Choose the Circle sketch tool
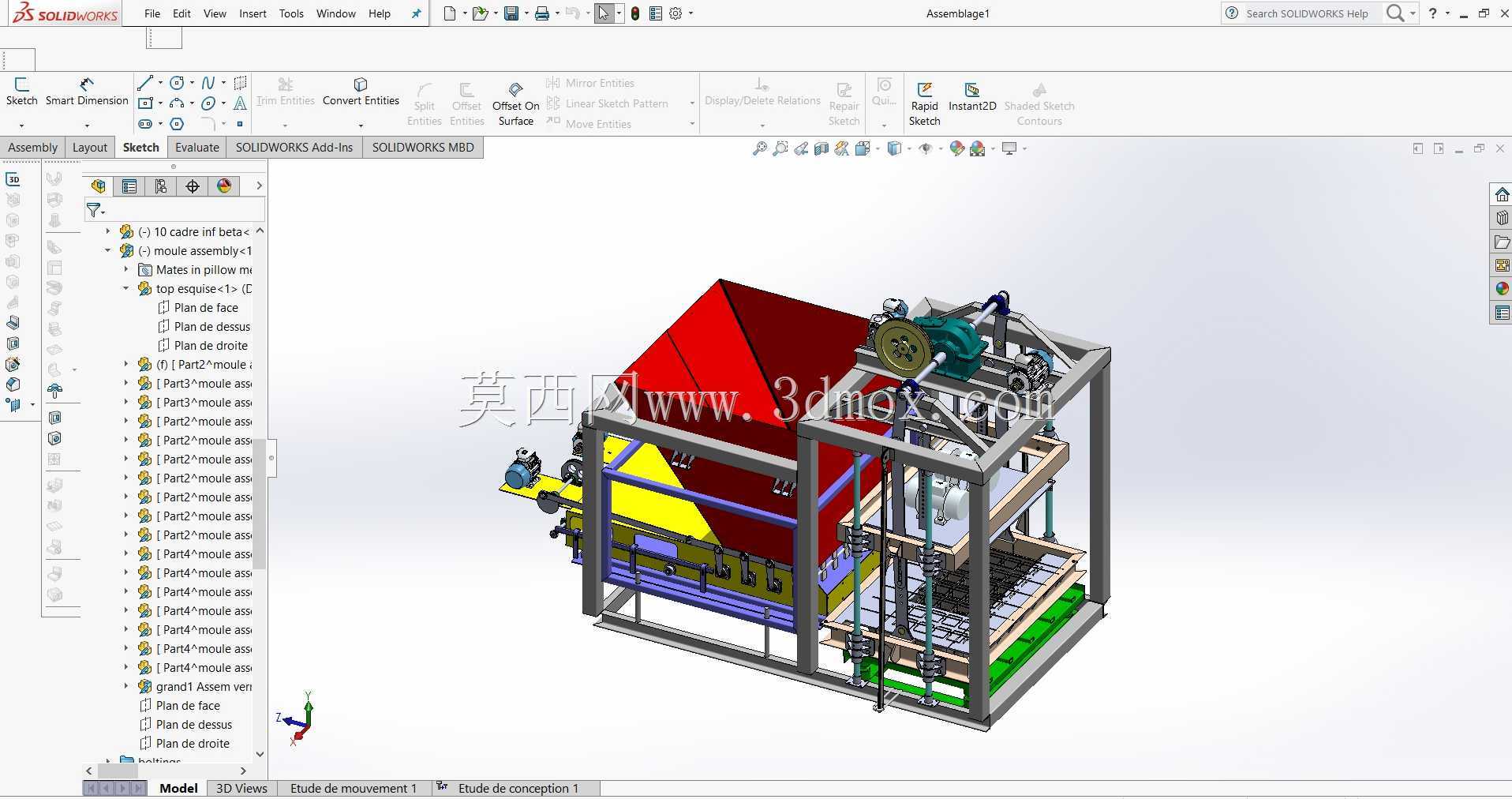Viewport: 1512px width, 799px height. [x=178, y=83]
